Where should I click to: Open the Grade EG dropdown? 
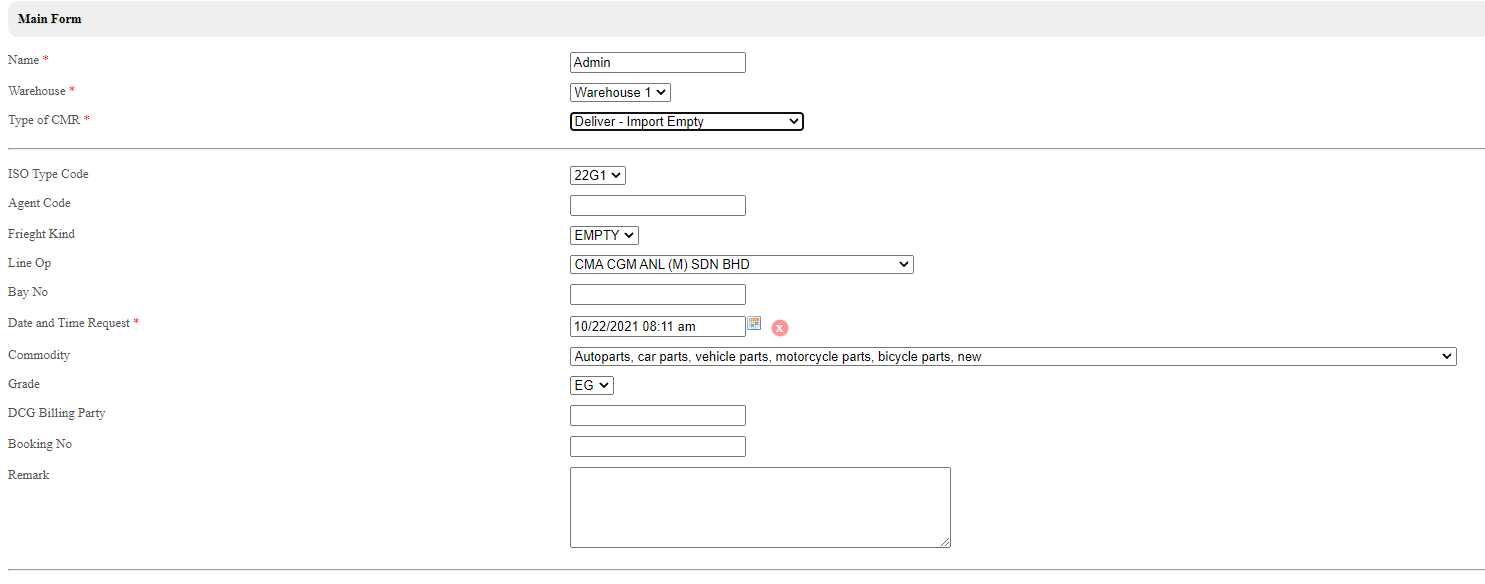pyautogui.click(x=591, y=385)
